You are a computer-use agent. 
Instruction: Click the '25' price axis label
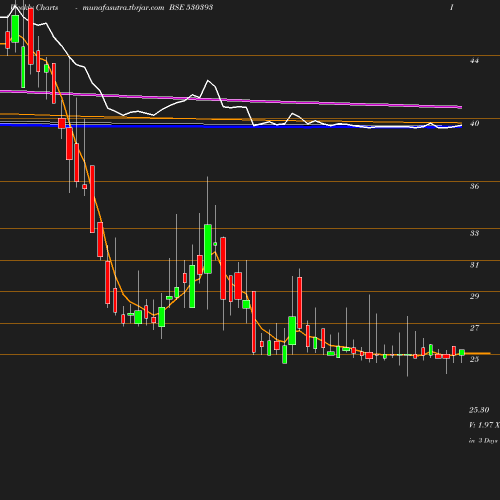point(474,359)
